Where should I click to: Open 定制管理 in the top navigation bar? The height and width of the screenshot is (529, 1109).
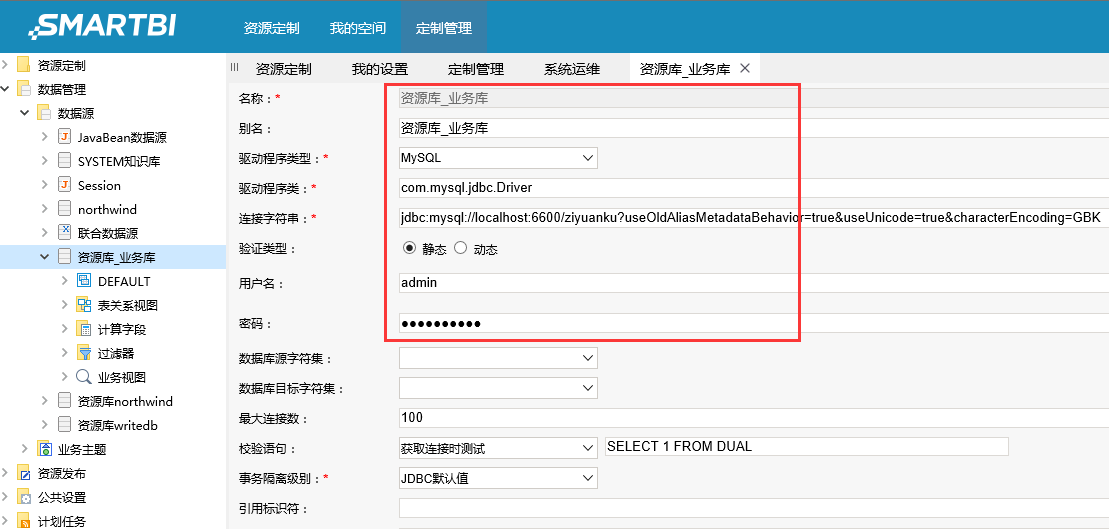pos(443,28)
